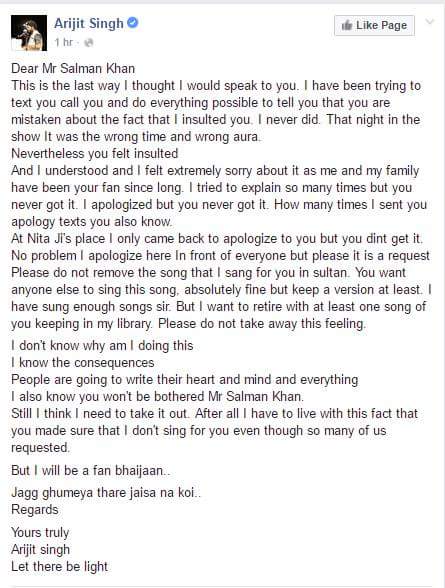Click the 'Dear Mr Salman Khan' greeting line
The width and height of the screenshot is (445, 588).
[73, 69]
